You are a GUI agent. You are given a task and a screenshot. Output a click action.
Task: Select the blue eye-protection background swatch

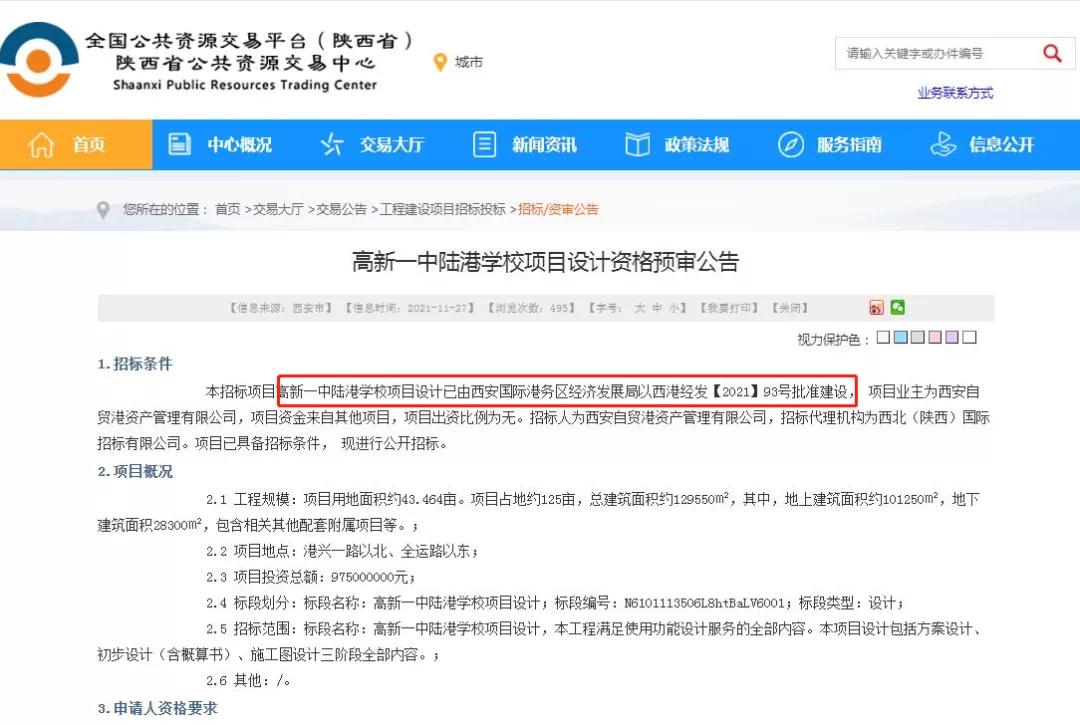point(901,337)
